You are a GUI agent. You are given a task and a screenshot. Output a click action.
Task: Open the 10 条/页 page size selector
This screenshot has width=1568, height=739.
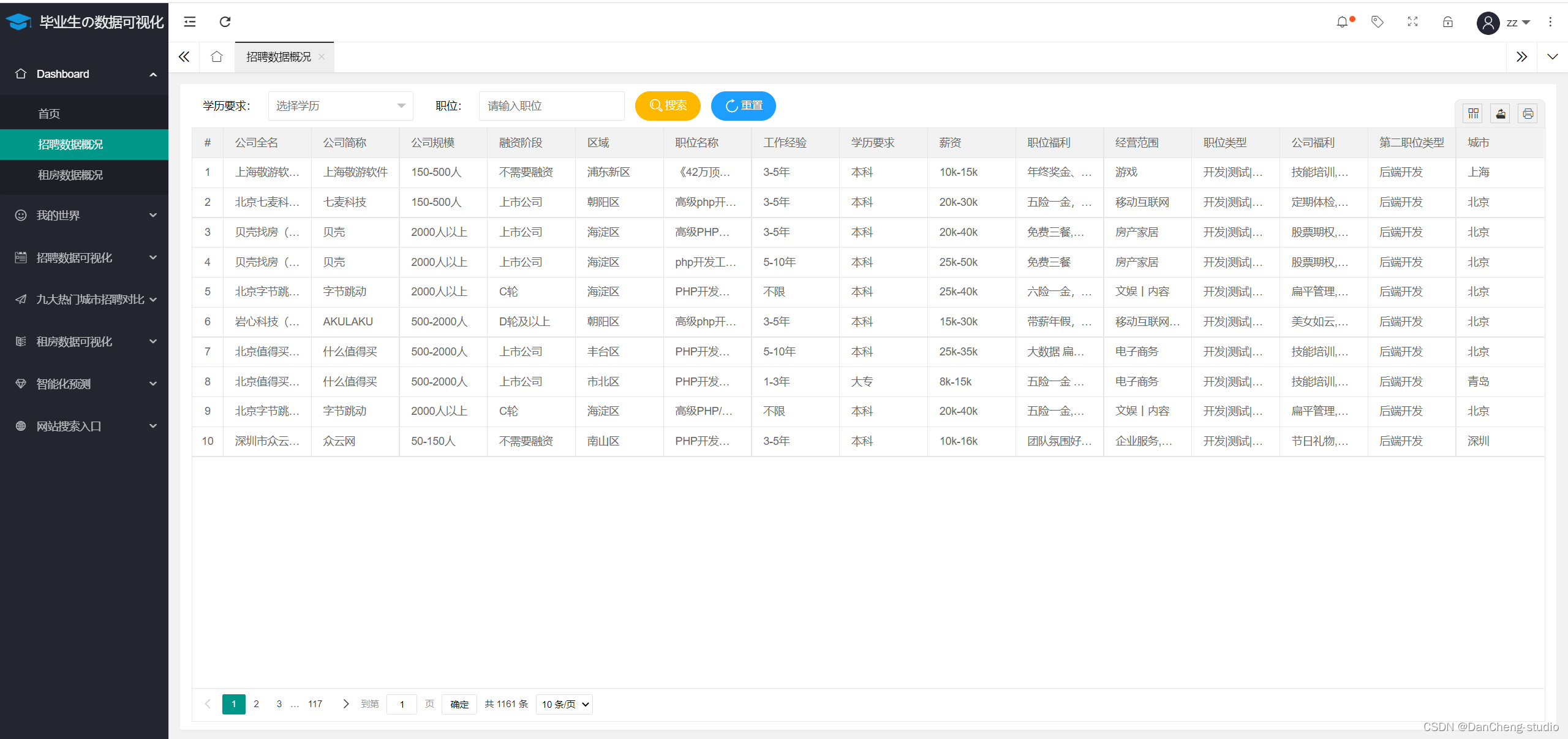[x=564, y=704]
